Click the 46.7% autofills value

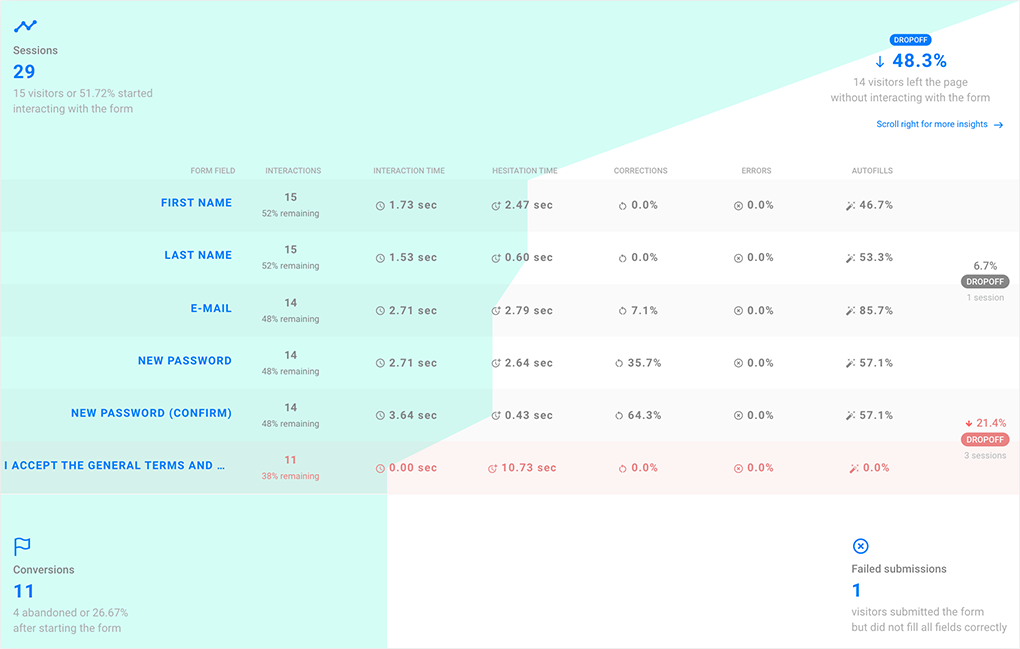point(876,205)
